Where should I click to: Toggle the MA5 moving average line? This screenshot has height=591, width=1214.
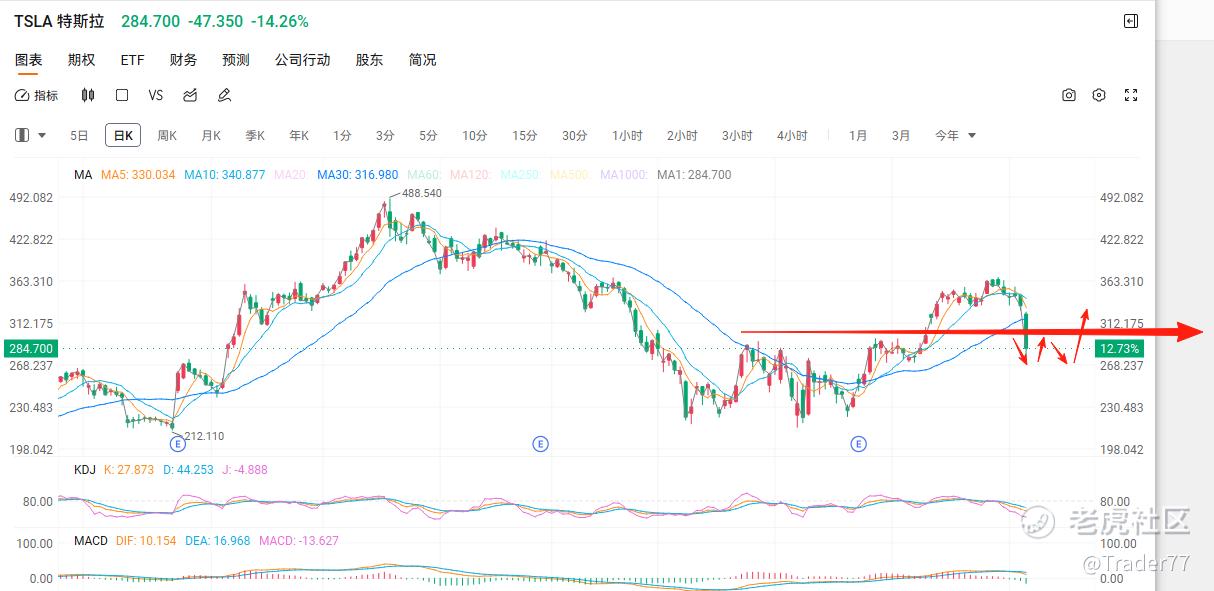coord(138,175)
